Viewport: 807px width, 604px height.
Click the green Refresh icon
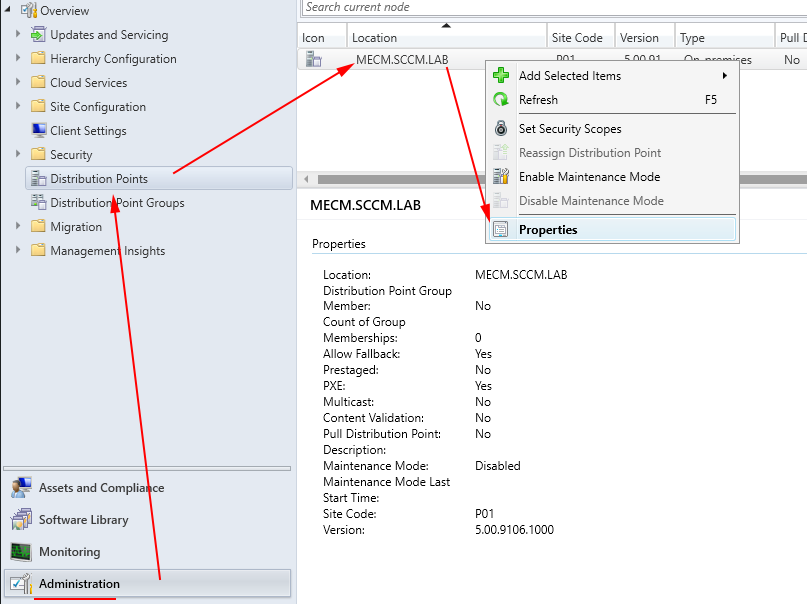point(501,100)
